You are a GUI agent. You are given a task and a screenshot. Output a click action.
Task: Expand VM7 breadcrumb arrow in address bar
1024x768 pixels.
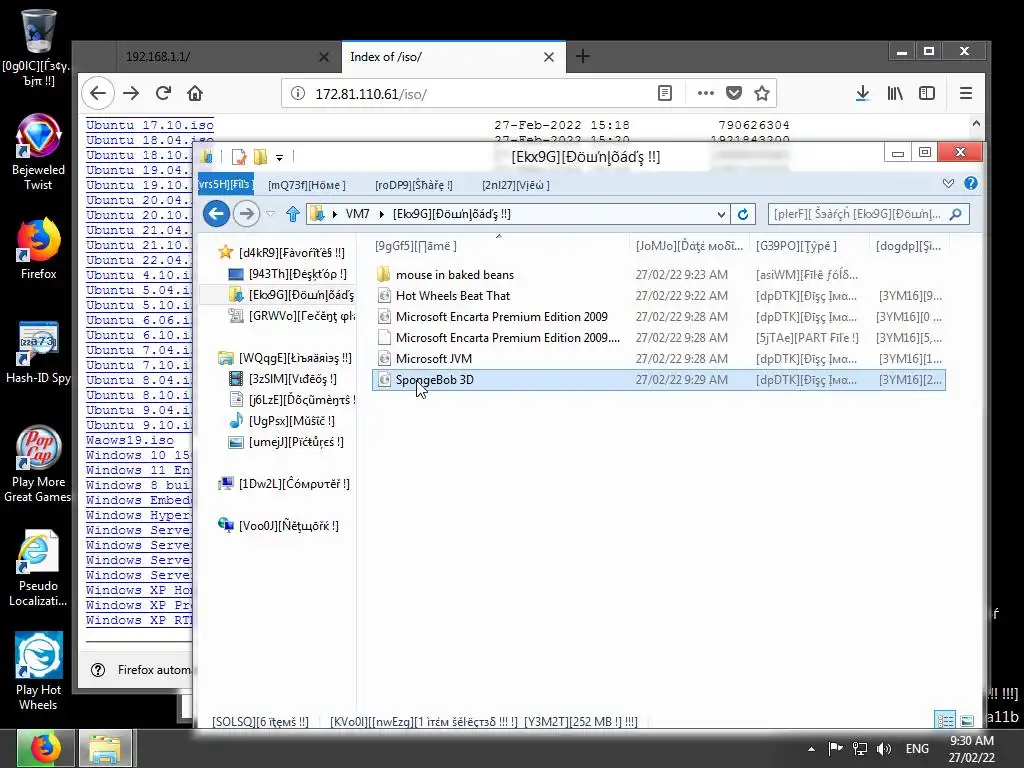pos(381,214)
